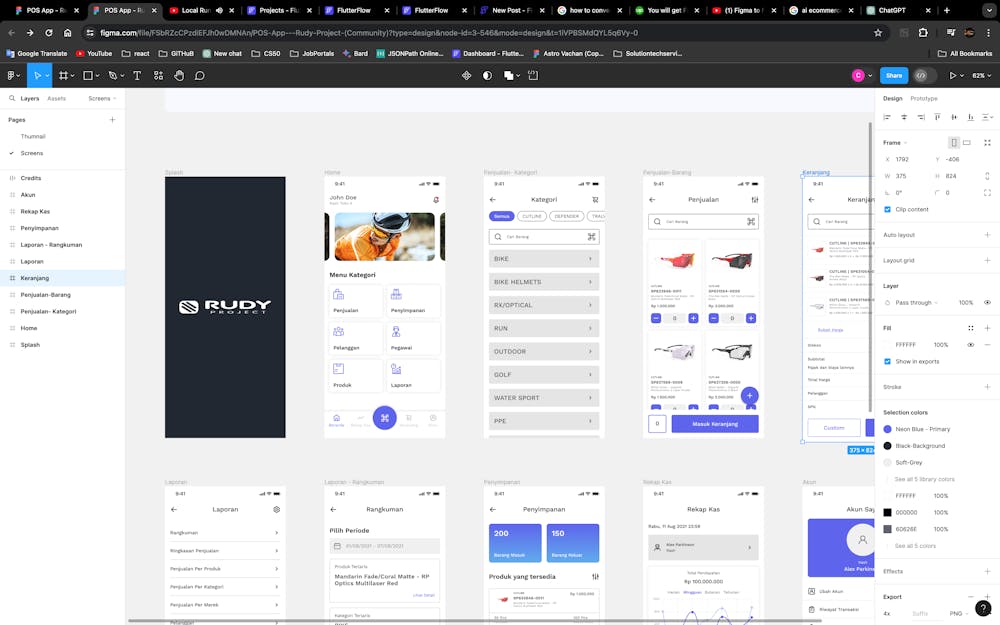Select the Move tool

pyautogui.click(x=37, y=75)
